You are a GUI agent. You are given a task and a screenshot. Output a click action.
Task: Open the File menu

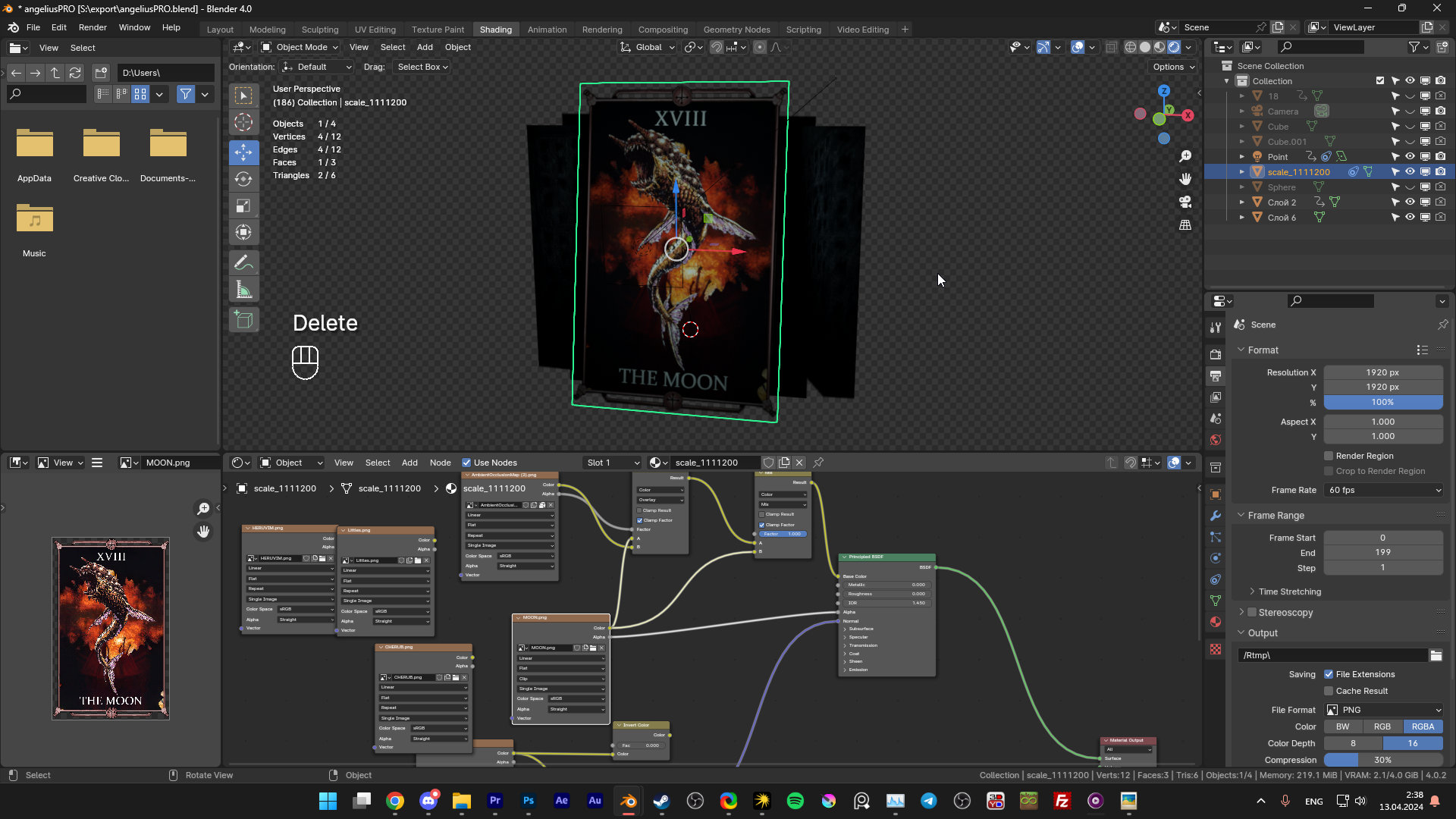(33, 27)
